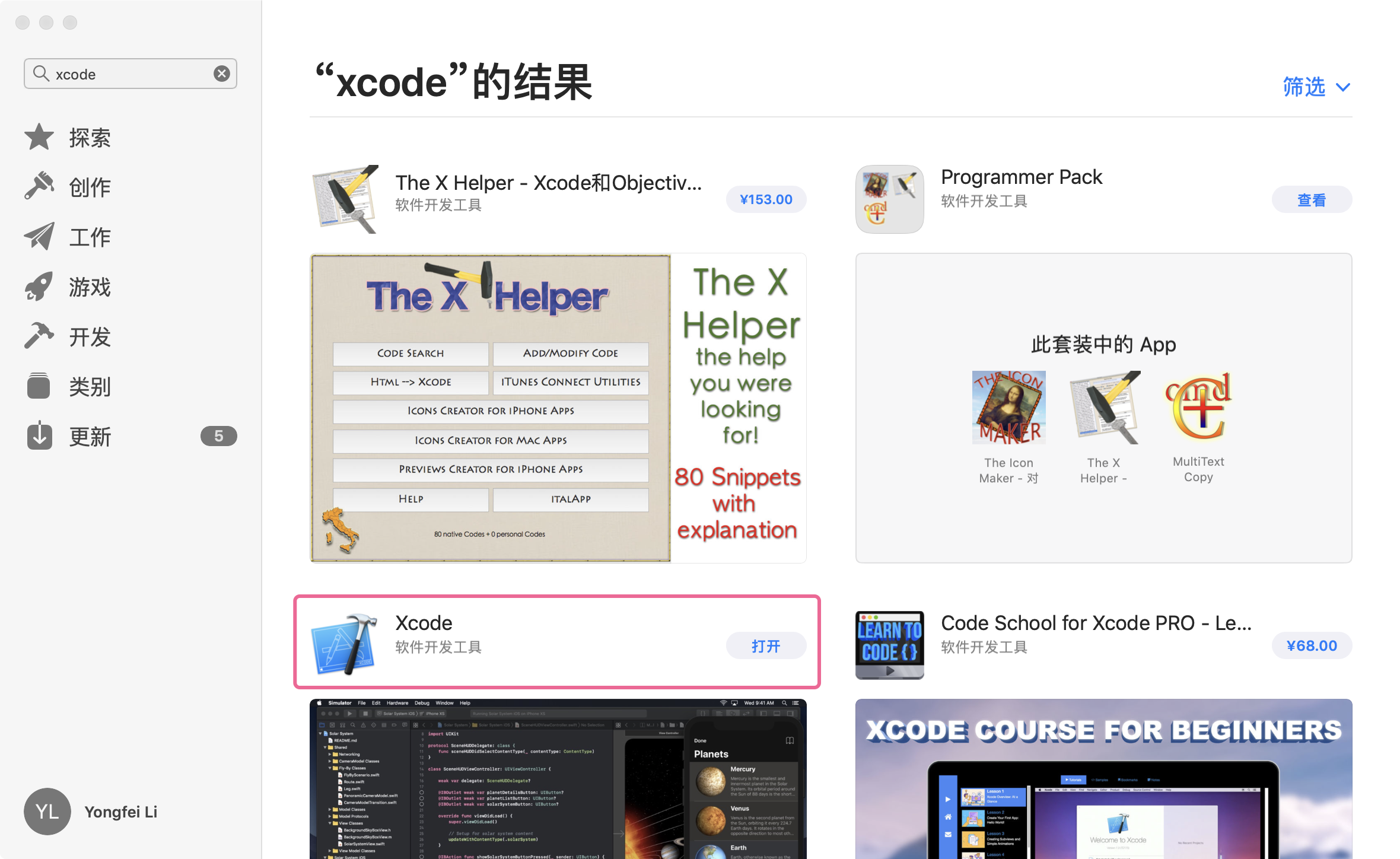Click the magnifying glass search icon
The image size is (1400, 859).
[41, 74]
